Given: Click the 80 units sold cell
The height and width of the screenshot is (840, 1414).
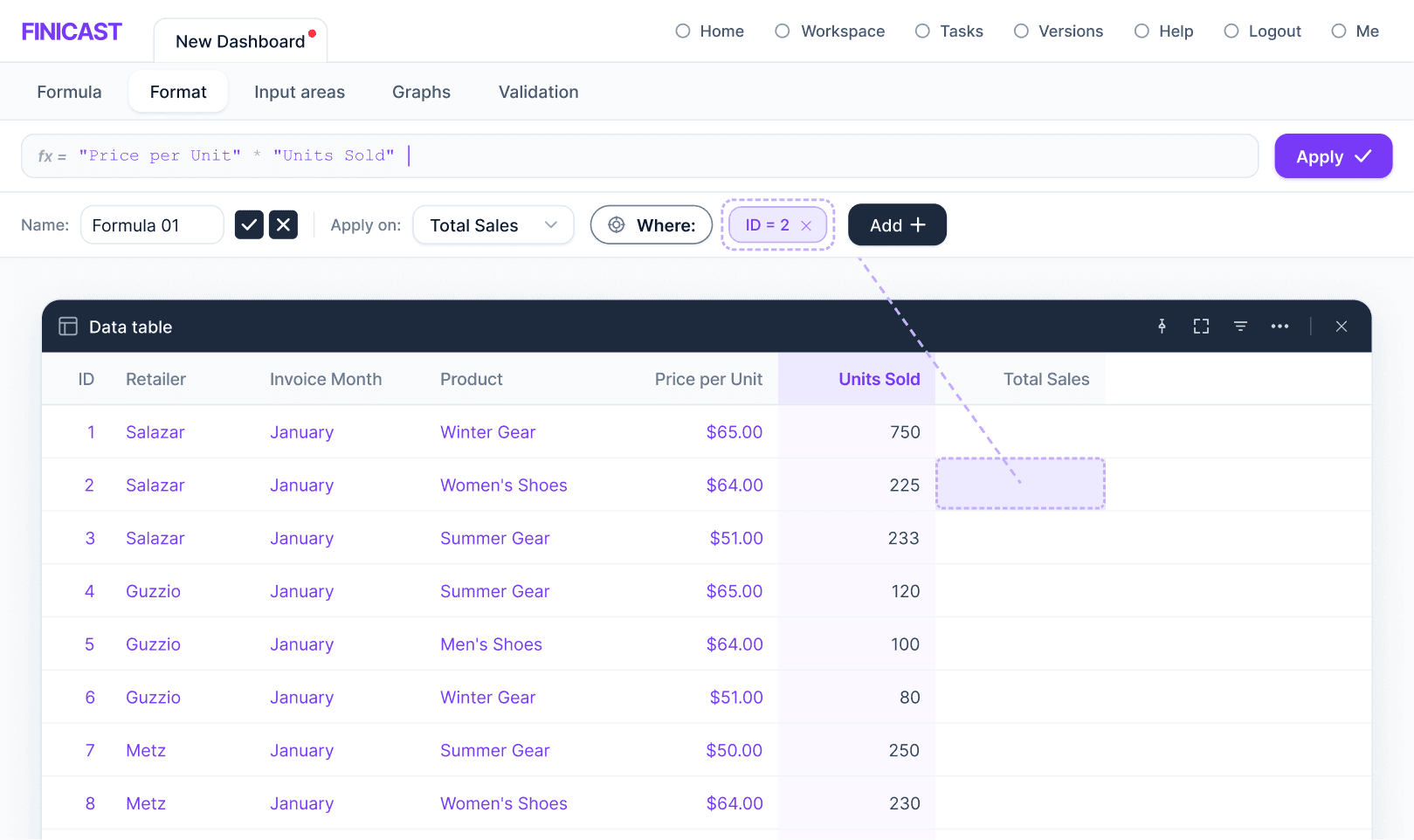Looking at the screenshot, I should (x=910, y=698).
